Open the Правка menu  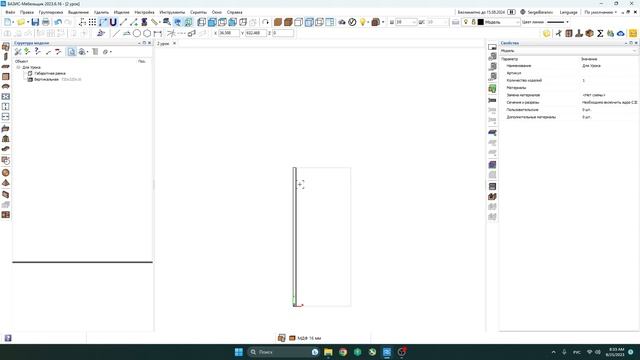(x=27, y=12)
